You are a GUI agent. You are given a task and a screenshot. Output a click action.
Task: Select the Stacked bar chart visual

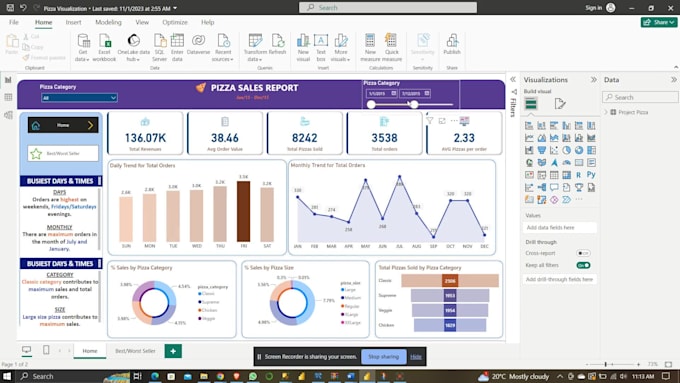tap(529, 126)
